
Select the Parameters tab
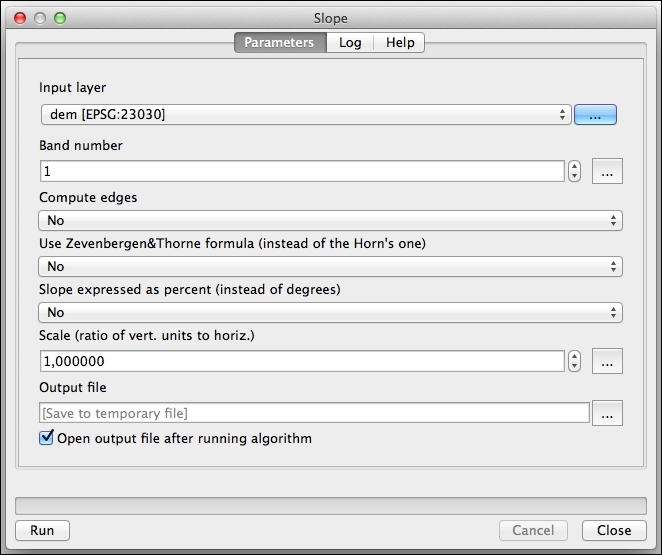pyautogui.click(x=280, y=43)
